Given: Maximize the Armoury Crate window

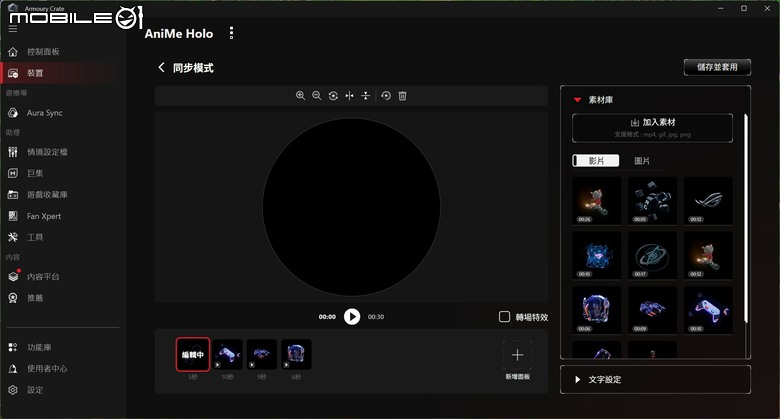Looking at the screenshot, I should [744, 8].
